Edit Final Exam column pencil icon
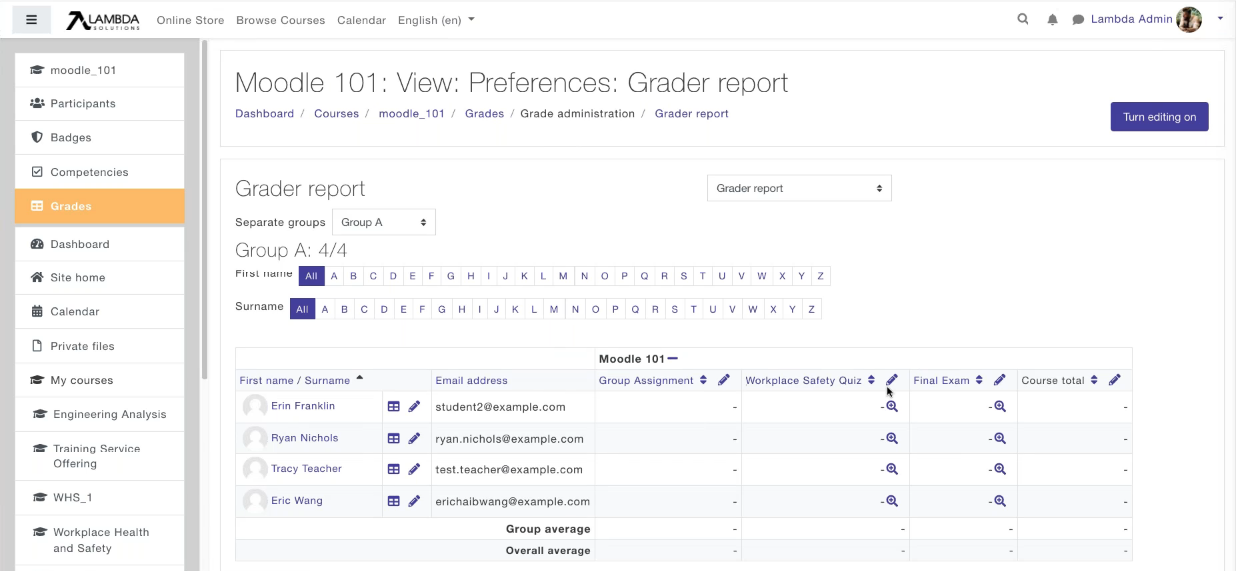This screenshot has width=1236, height=571. point(999,380)
